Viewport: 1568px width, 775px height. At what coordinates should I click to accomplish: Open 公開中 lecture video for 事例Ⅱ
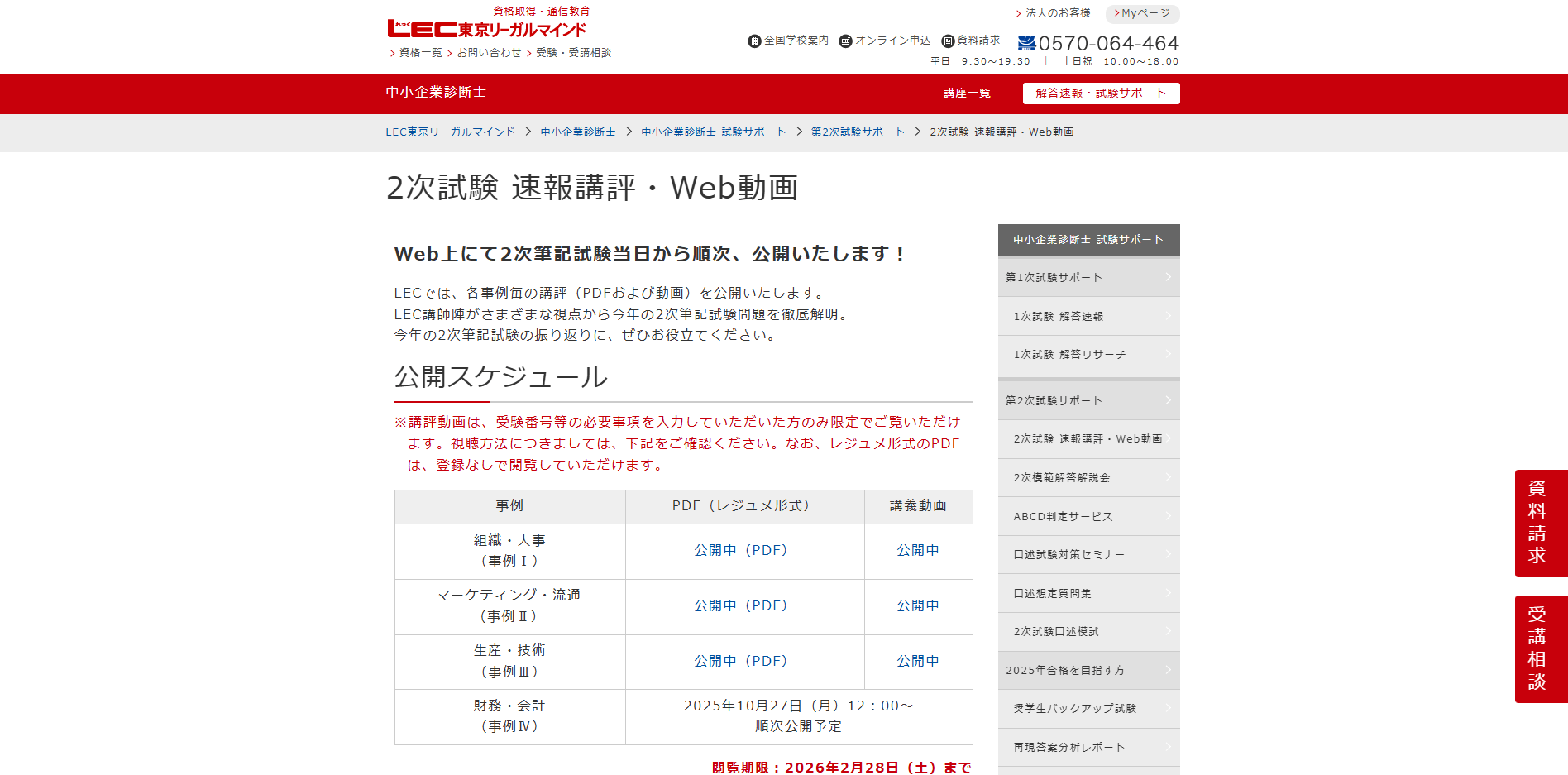[x=918, y=606]
